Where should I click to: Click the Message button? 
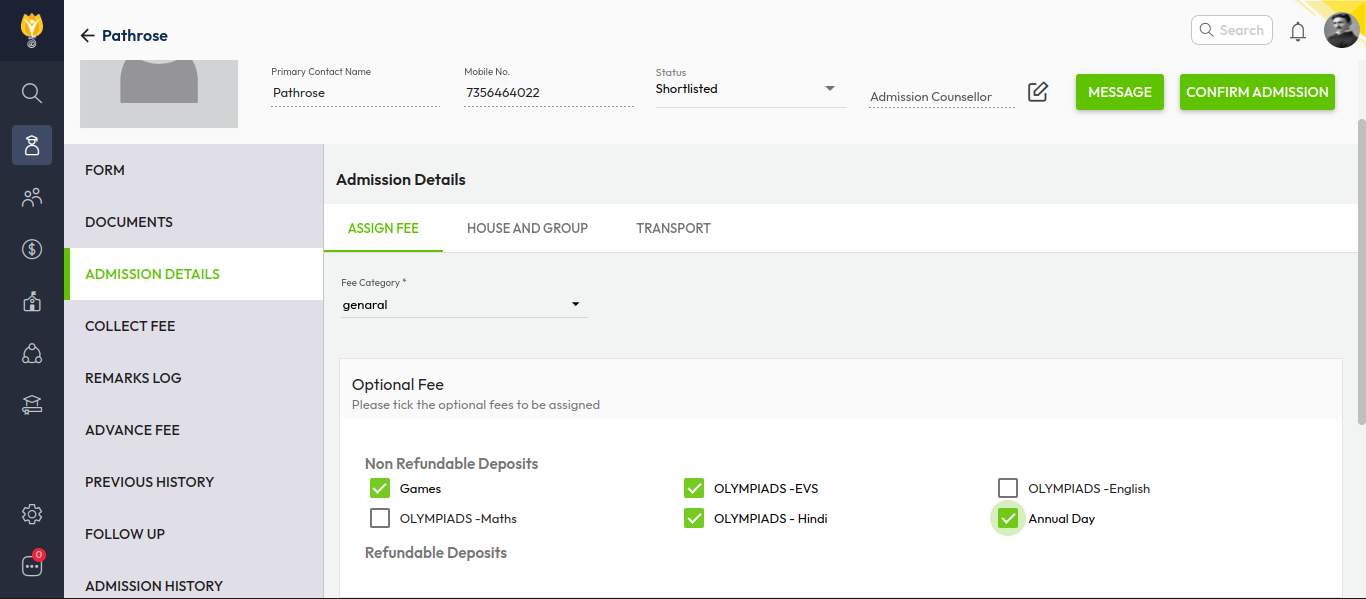(x=1119, y=92)
